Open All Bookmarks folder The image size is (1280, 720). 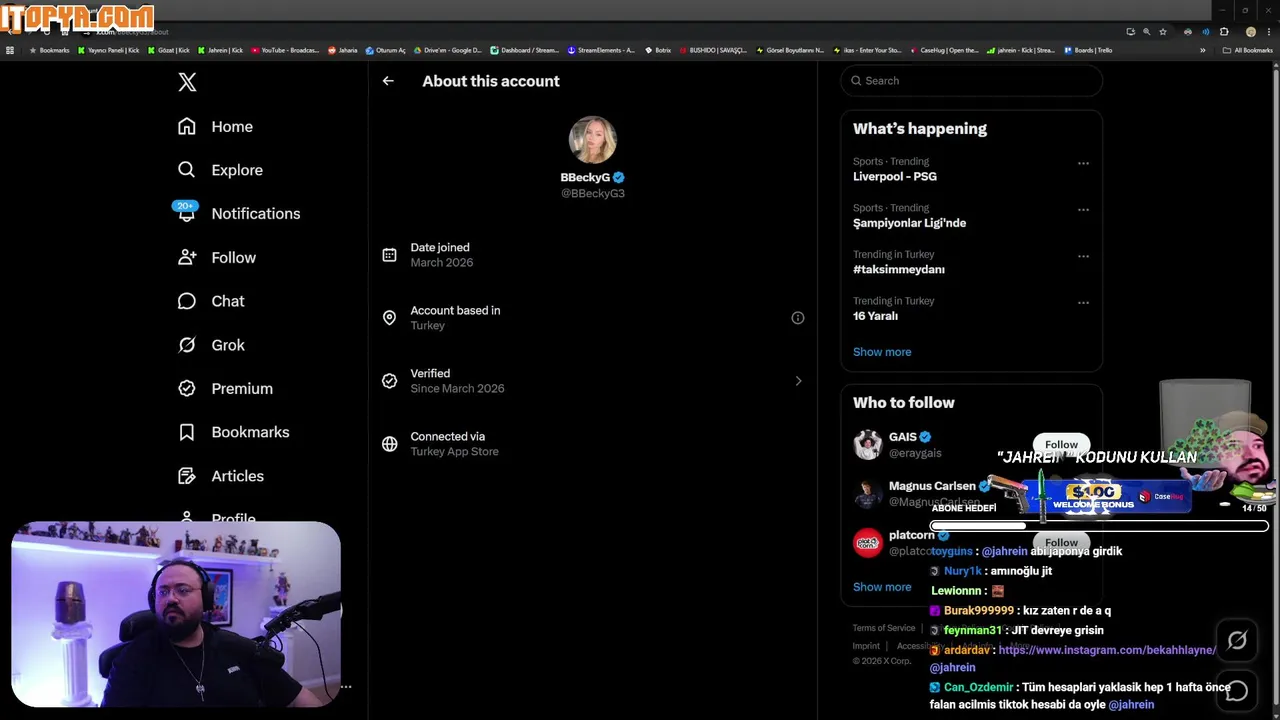point(1248,50)
